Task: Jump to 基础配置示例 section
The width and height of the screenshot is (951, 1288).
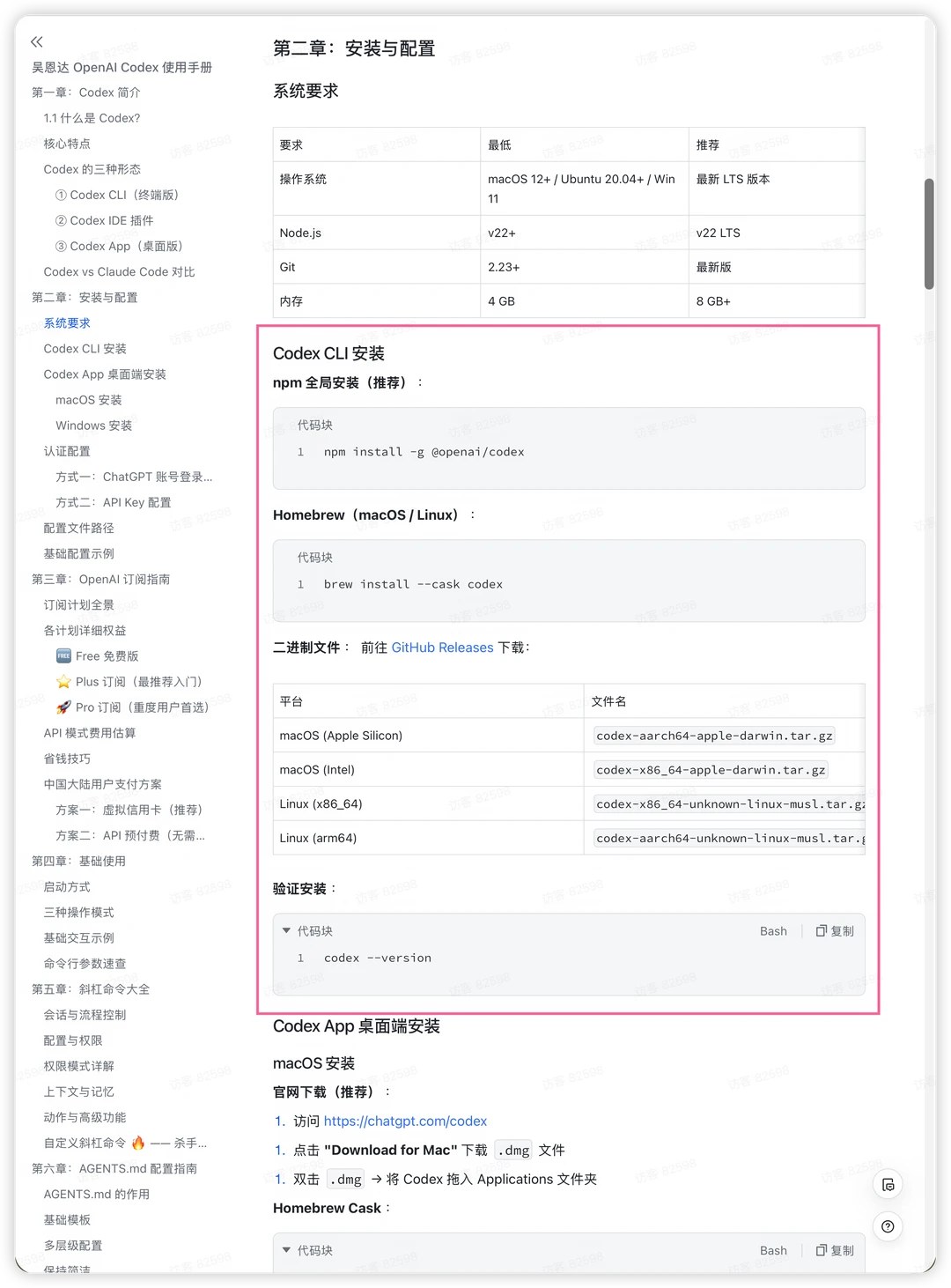Action: [x=78, y=553]
